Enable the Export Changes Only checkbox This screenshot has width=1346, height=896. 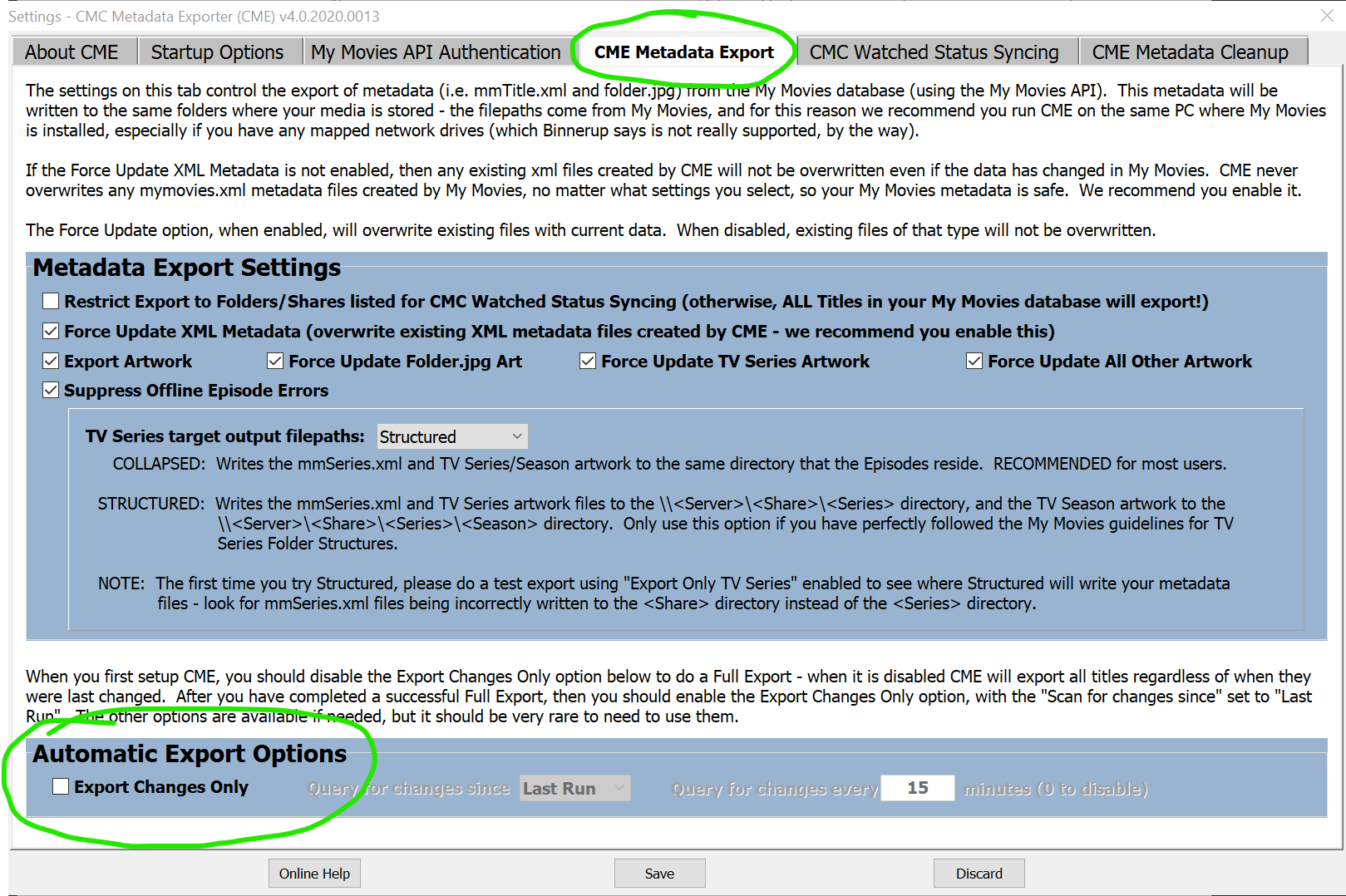coord(61,786)
